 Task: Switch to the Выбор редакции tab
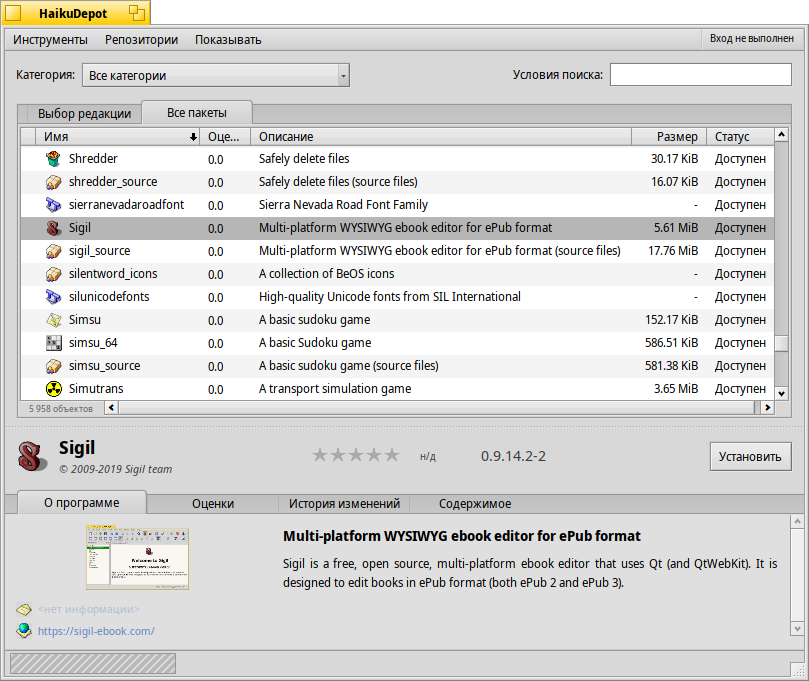point(85,114)
